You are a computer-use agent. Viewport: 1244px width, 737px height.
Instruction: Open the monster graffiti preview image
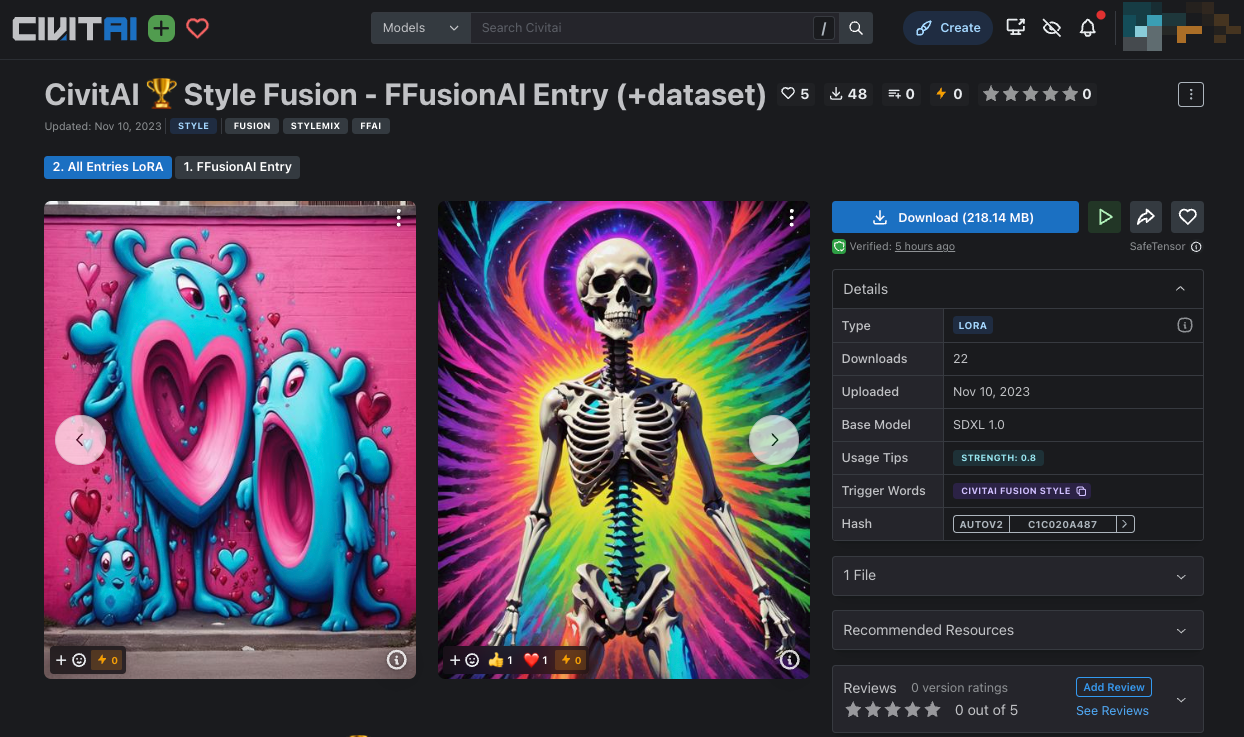tap(230, 440)
